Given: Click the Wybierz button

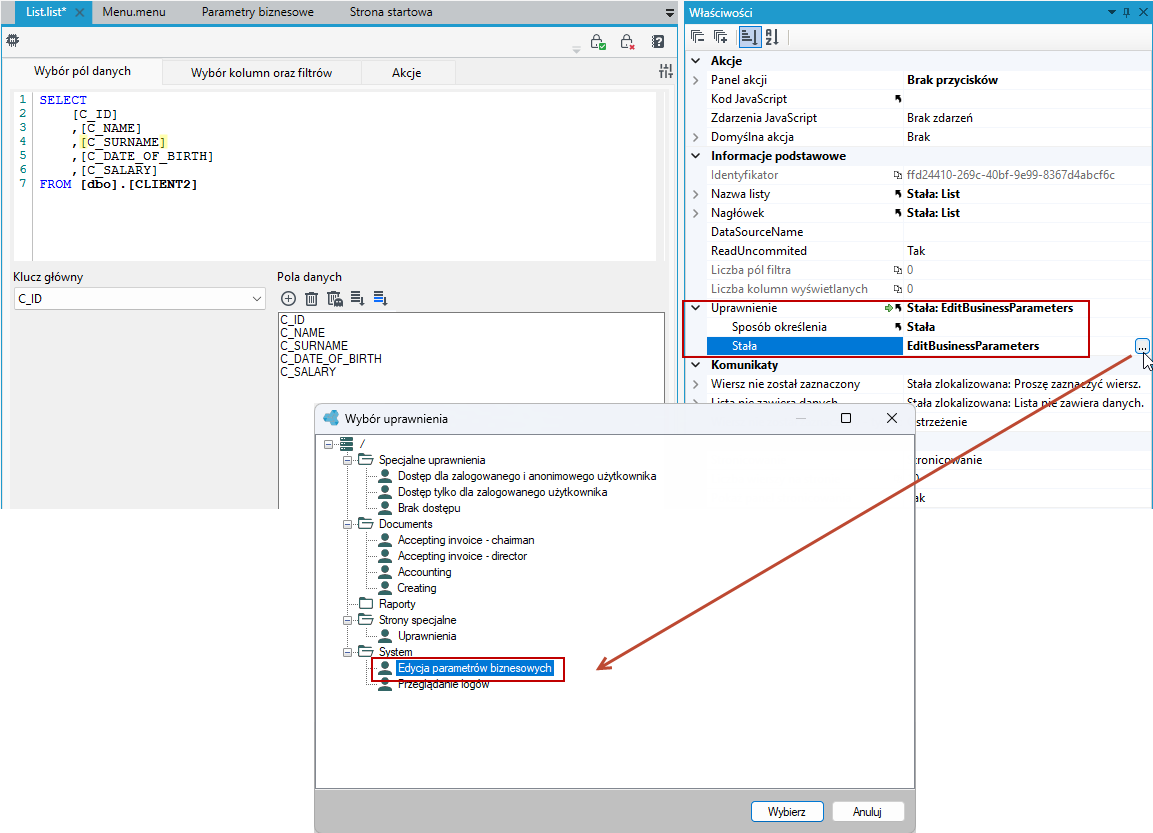Looking at the screenshot, I should (x=787, y=812).
